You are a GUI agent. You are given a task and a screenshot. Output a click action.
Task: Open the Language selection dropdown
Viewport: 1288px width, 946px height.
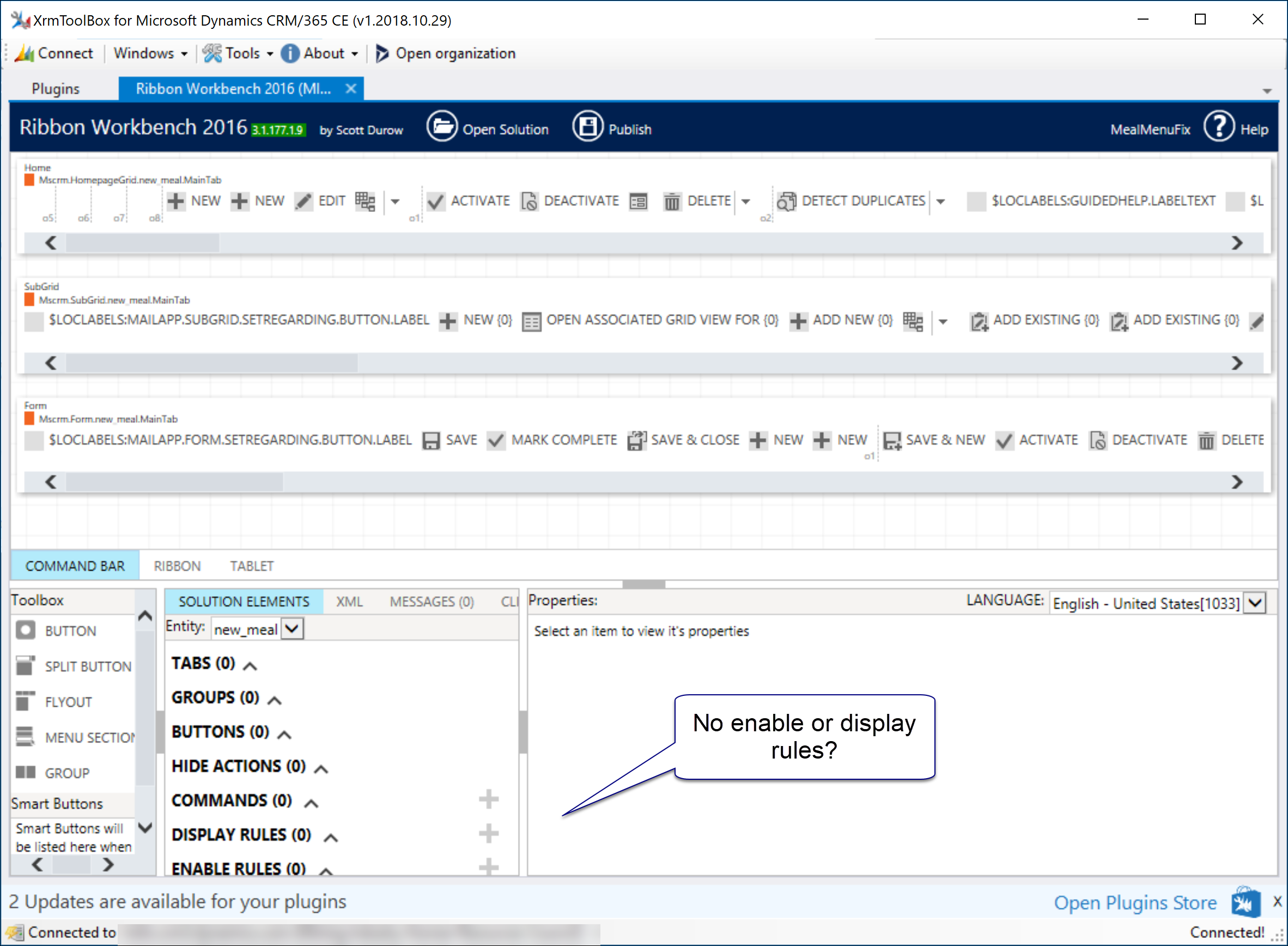click(1255, 603)
